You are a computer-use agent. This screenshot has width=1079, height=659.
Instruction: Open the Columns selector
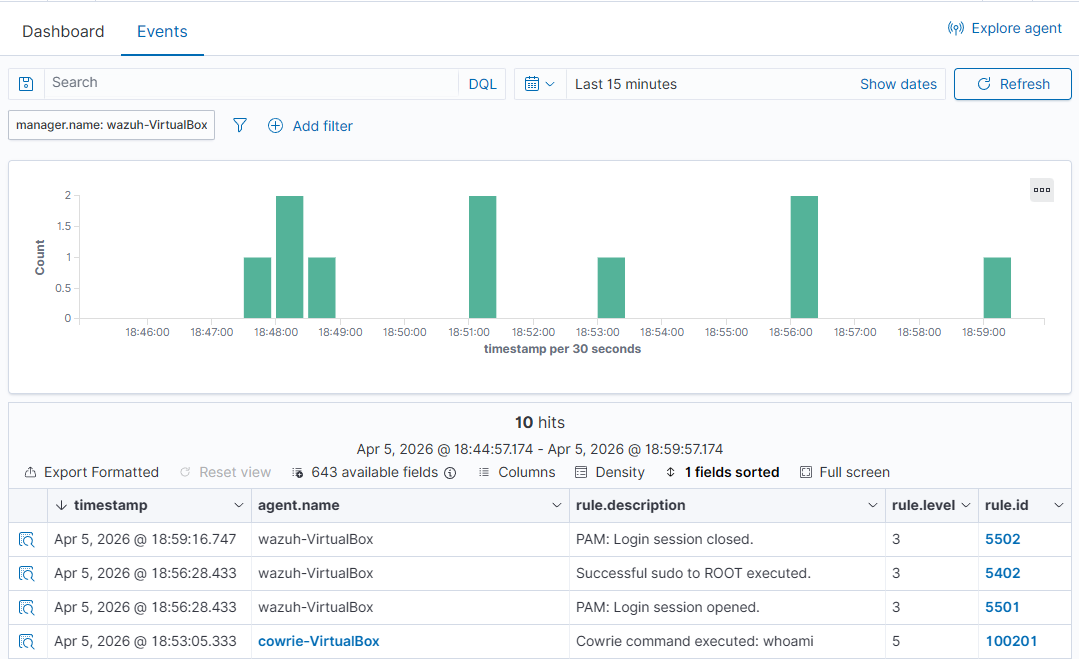coord(517,471)
